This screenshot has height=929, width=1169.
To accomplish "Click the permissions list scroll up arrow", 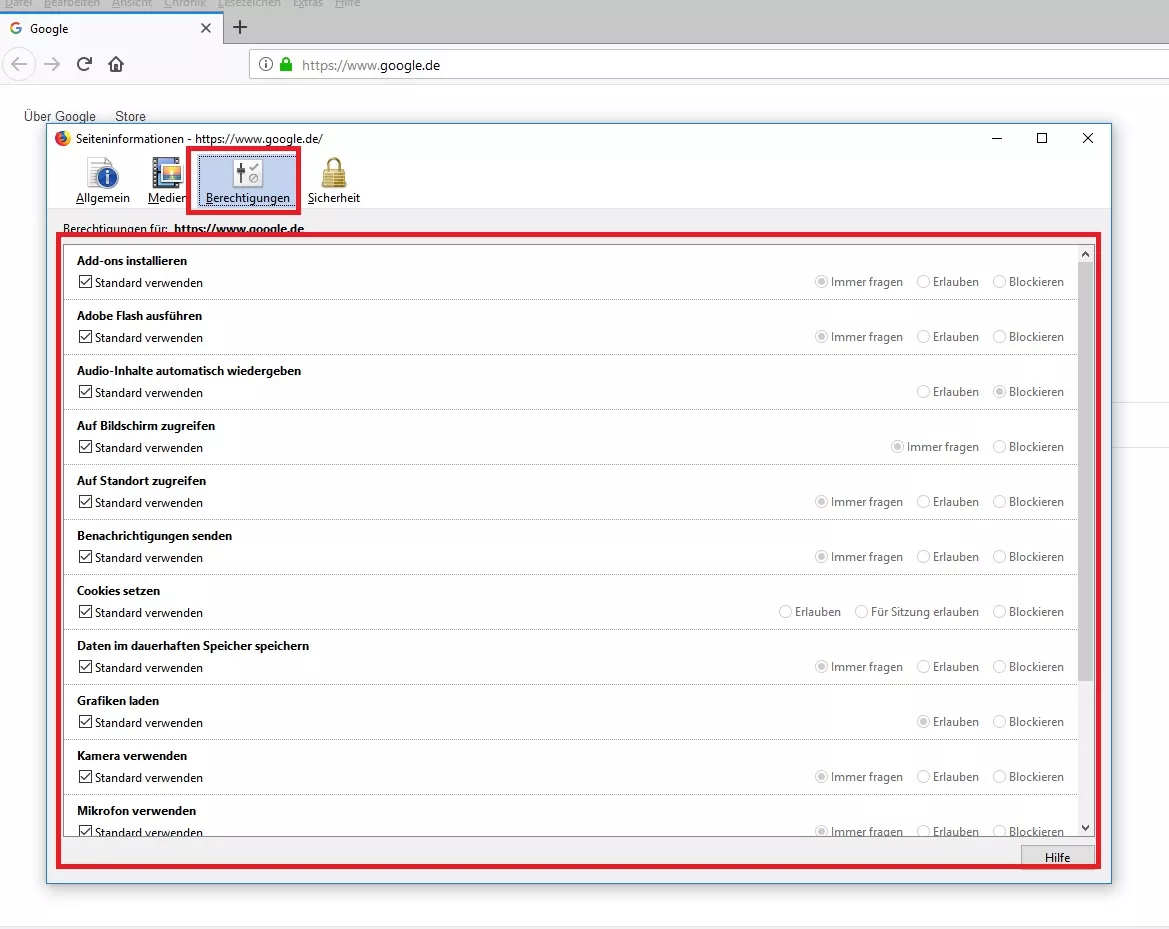I will [x=1086, y=254].
